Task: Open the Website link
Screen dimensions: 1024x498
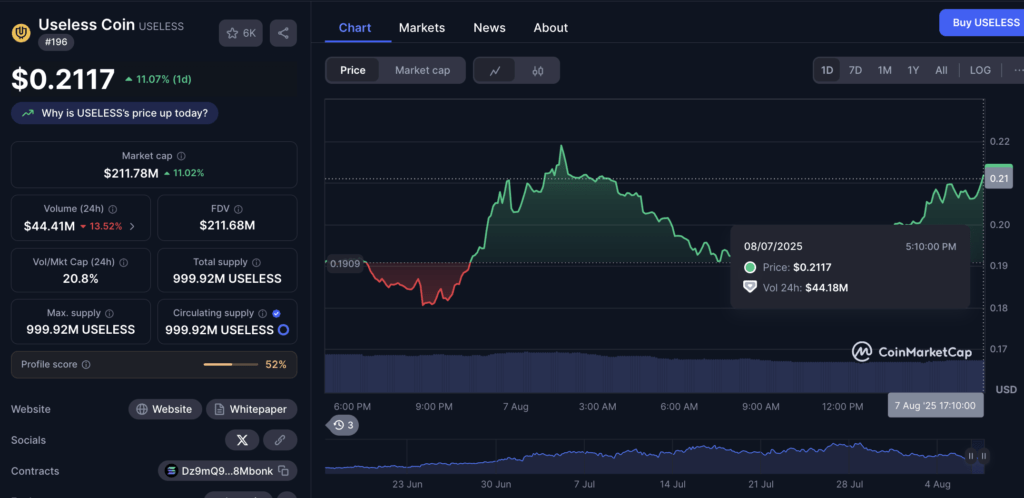Action: (x=165, y=409)
